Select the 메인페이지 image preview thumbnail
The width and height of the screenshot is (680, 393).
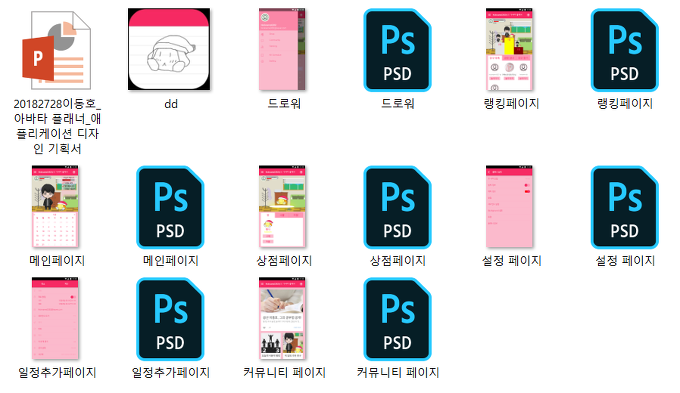(55, 206)
